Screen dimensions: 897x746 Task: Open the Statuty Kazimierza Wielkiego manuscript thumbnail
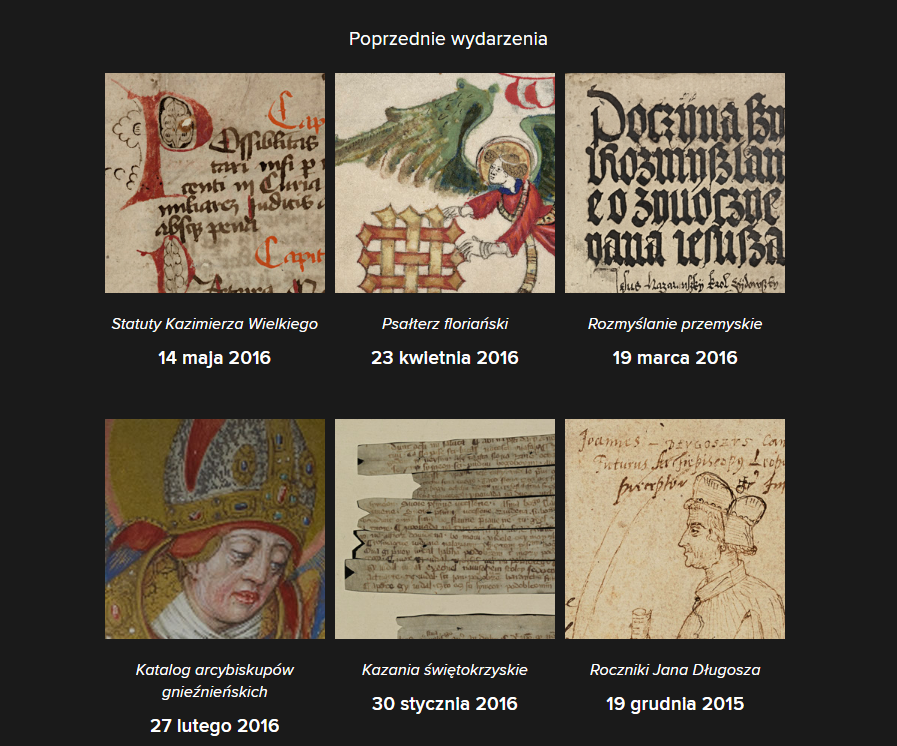(x=215, y=183)
